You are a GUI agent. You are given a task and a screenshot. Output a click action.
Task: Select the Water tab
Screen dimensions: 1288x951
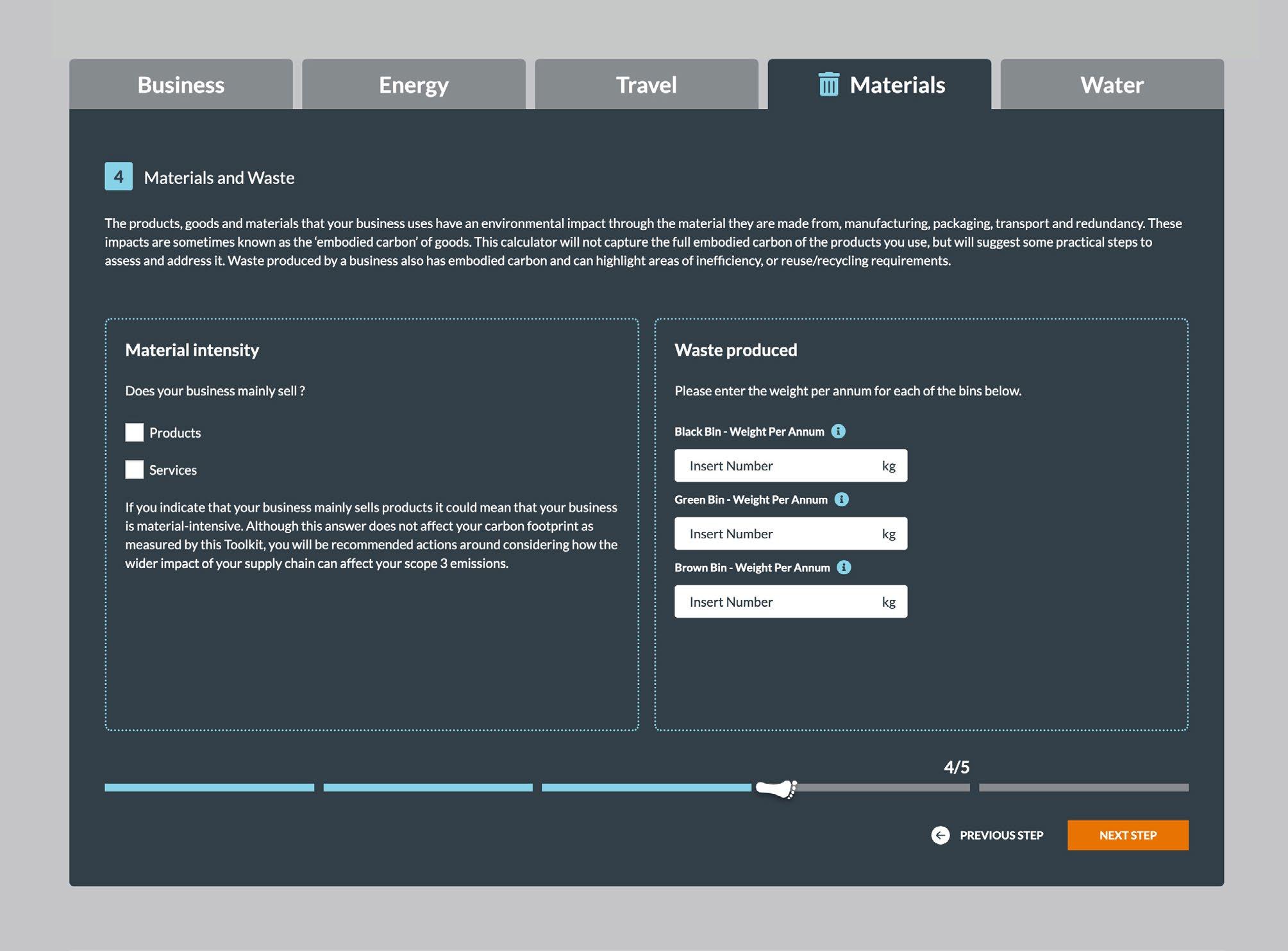[x=1112, y=85]
